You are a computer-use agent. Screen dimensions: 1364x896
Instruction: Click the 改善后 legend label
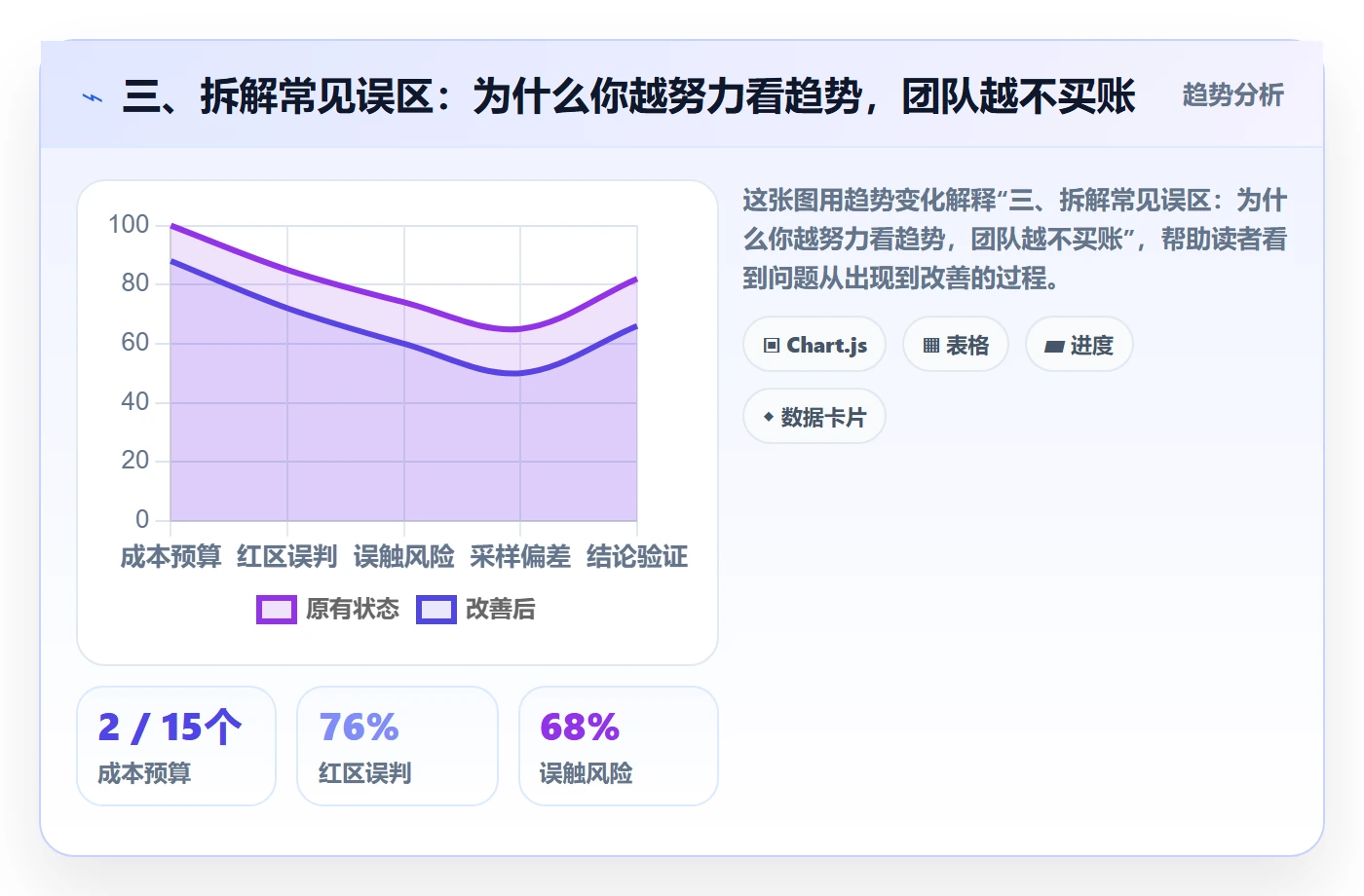[x=501, y=610]
